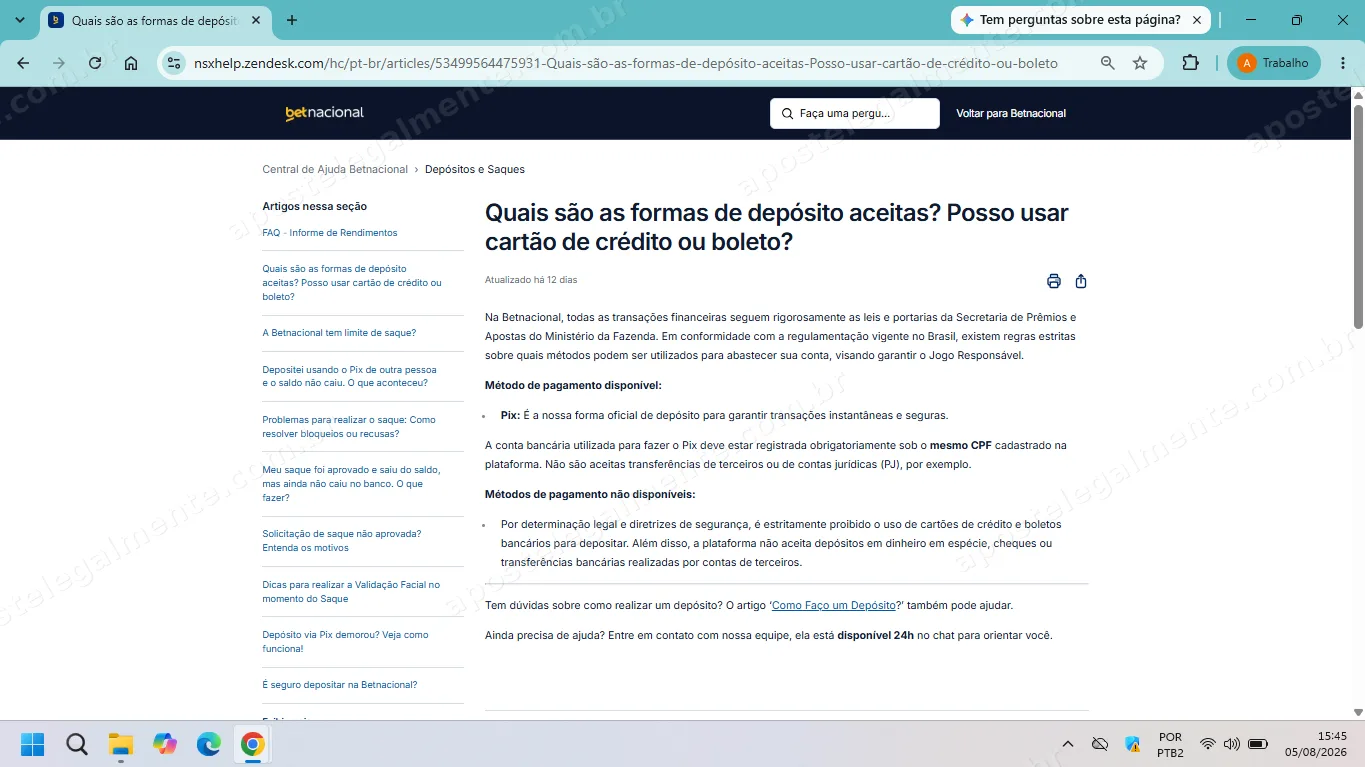Close the 'Quais são as formas' tab
1365x767 pixels.
(x=257, y=20)
